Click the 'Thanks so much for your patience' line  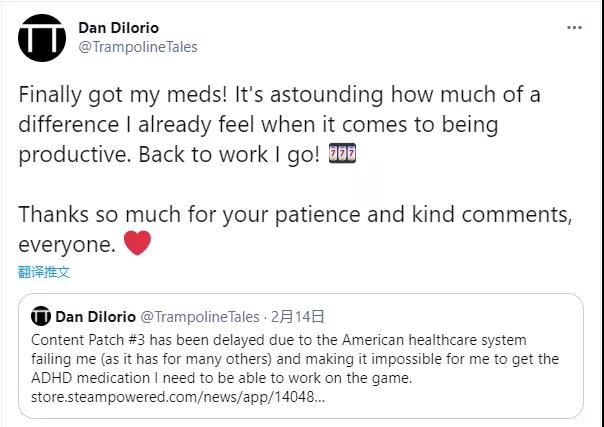tap(295, 214)
